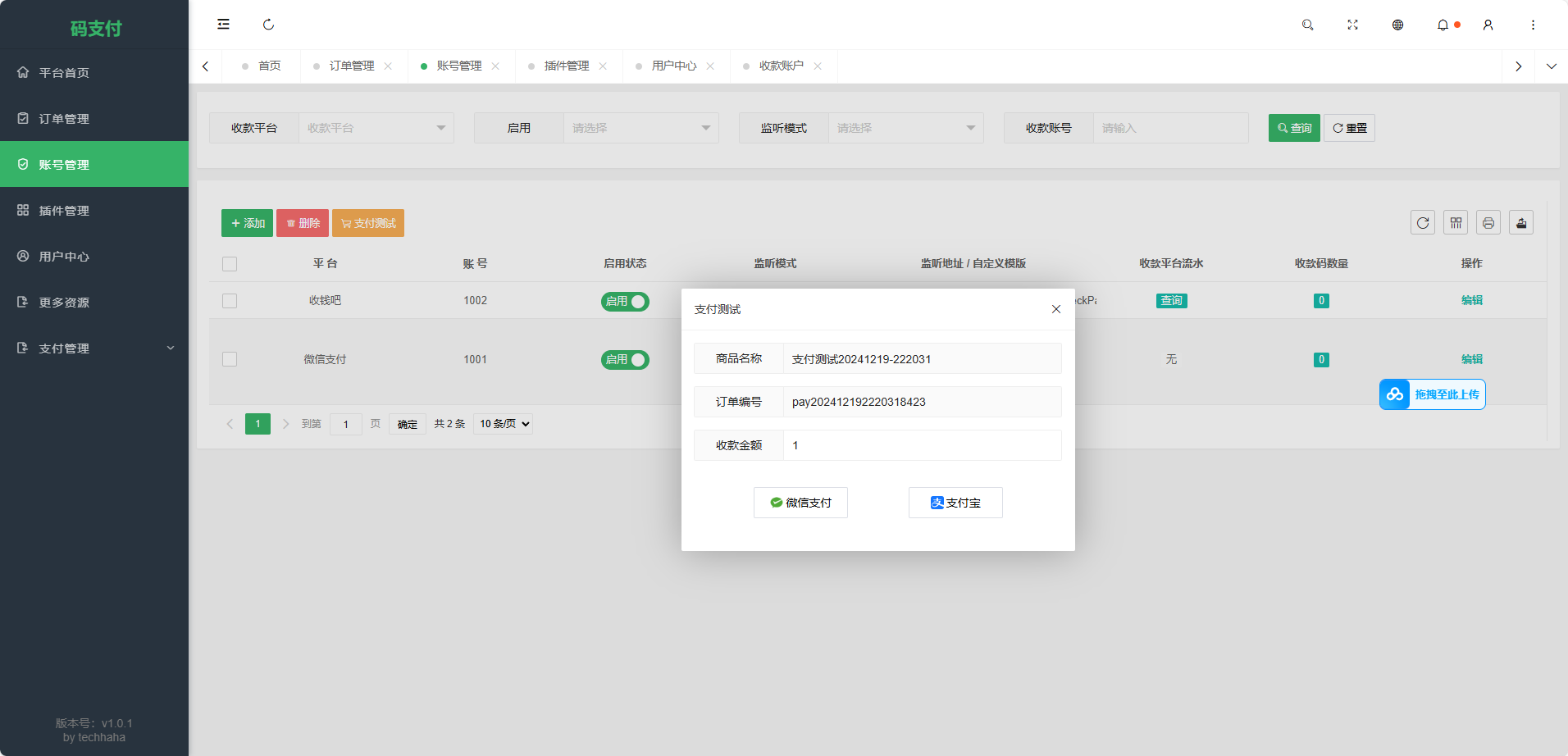Screen dimensions: 1568x756
Task: Click the 收款金额 input in the dialog
Action: 923,445
